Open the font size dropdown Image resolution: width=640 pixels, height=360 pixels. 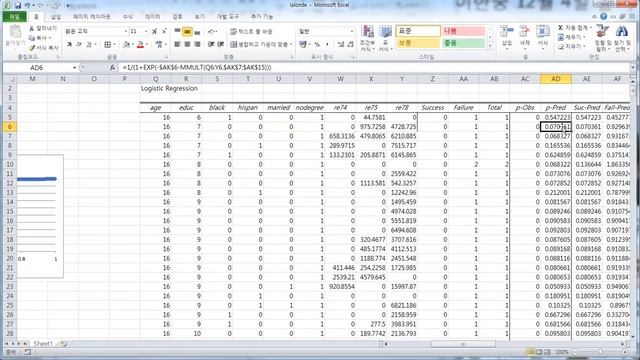[x=146, y=31]
